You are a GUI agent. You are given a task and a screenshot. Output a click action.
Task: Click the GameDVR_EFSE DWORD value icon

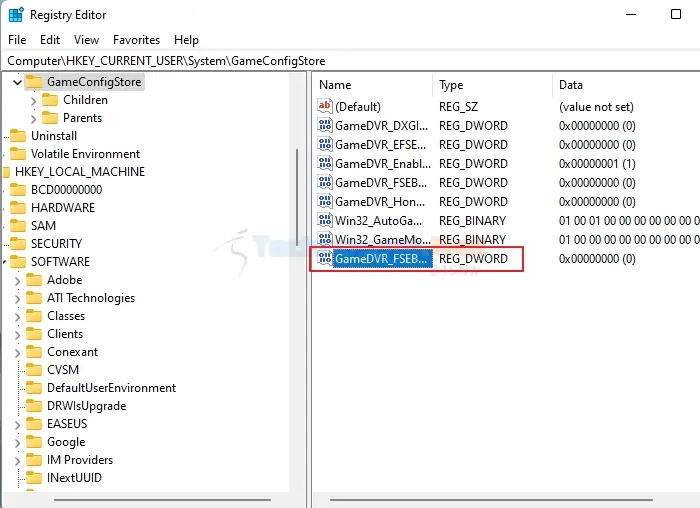point(325,144)
